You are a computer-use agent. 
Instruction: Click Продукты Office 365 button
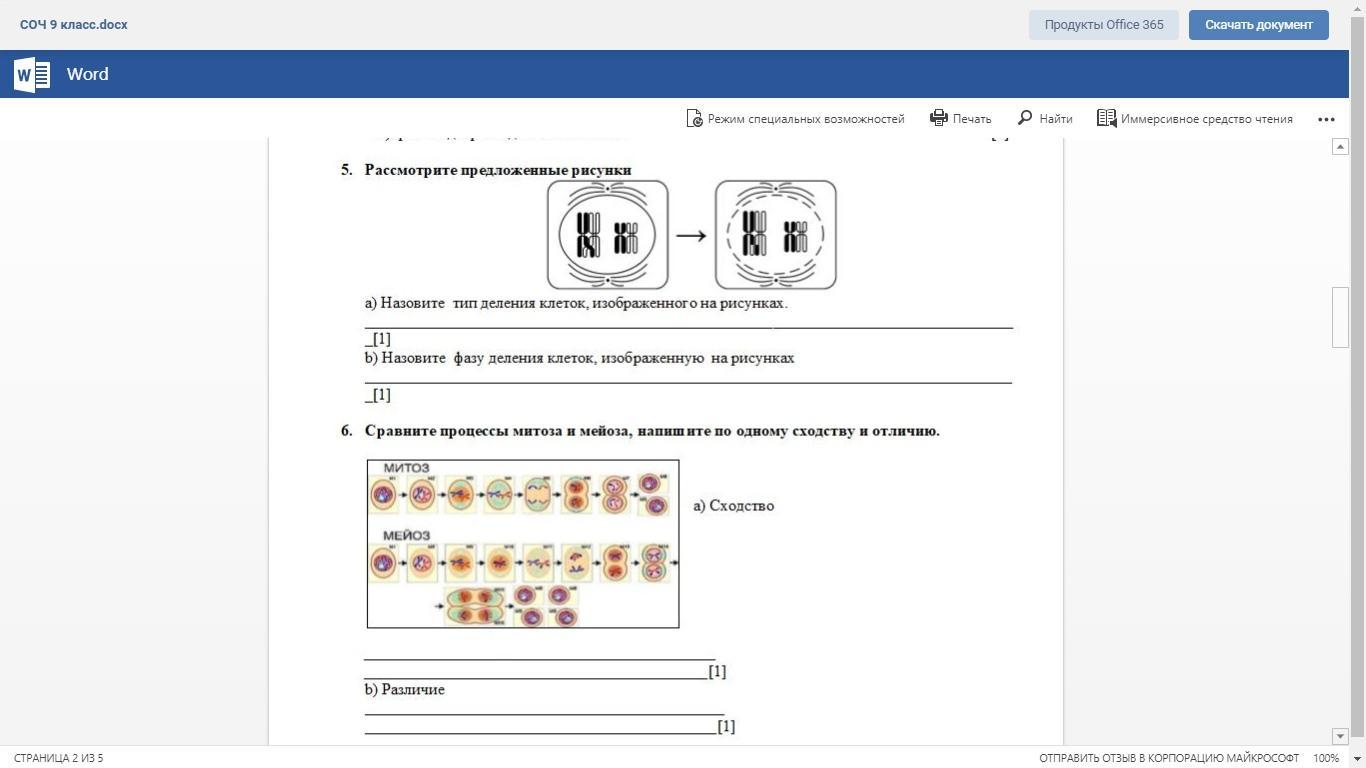1104,25
